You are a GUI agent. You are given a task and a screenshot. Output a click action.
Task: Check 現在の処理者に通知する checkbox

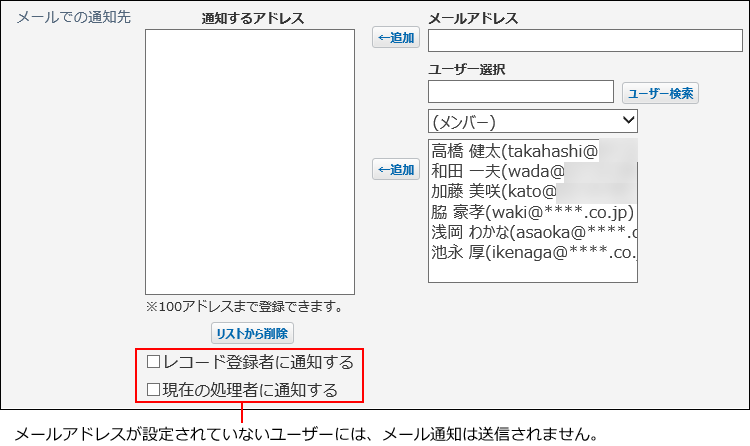pos(153,390)
